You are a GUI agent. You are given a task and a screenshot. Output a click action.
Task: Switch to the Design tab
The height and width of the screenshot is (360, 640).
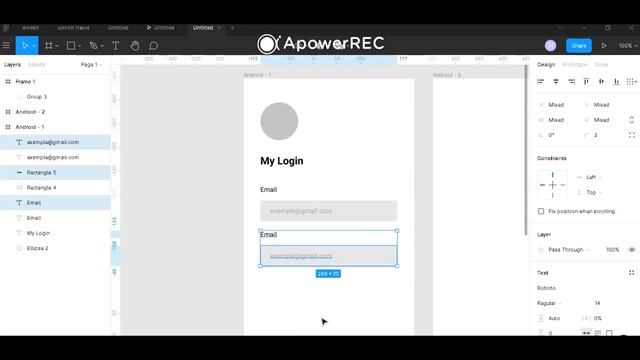pyautogui.click(x=546, y=64)
